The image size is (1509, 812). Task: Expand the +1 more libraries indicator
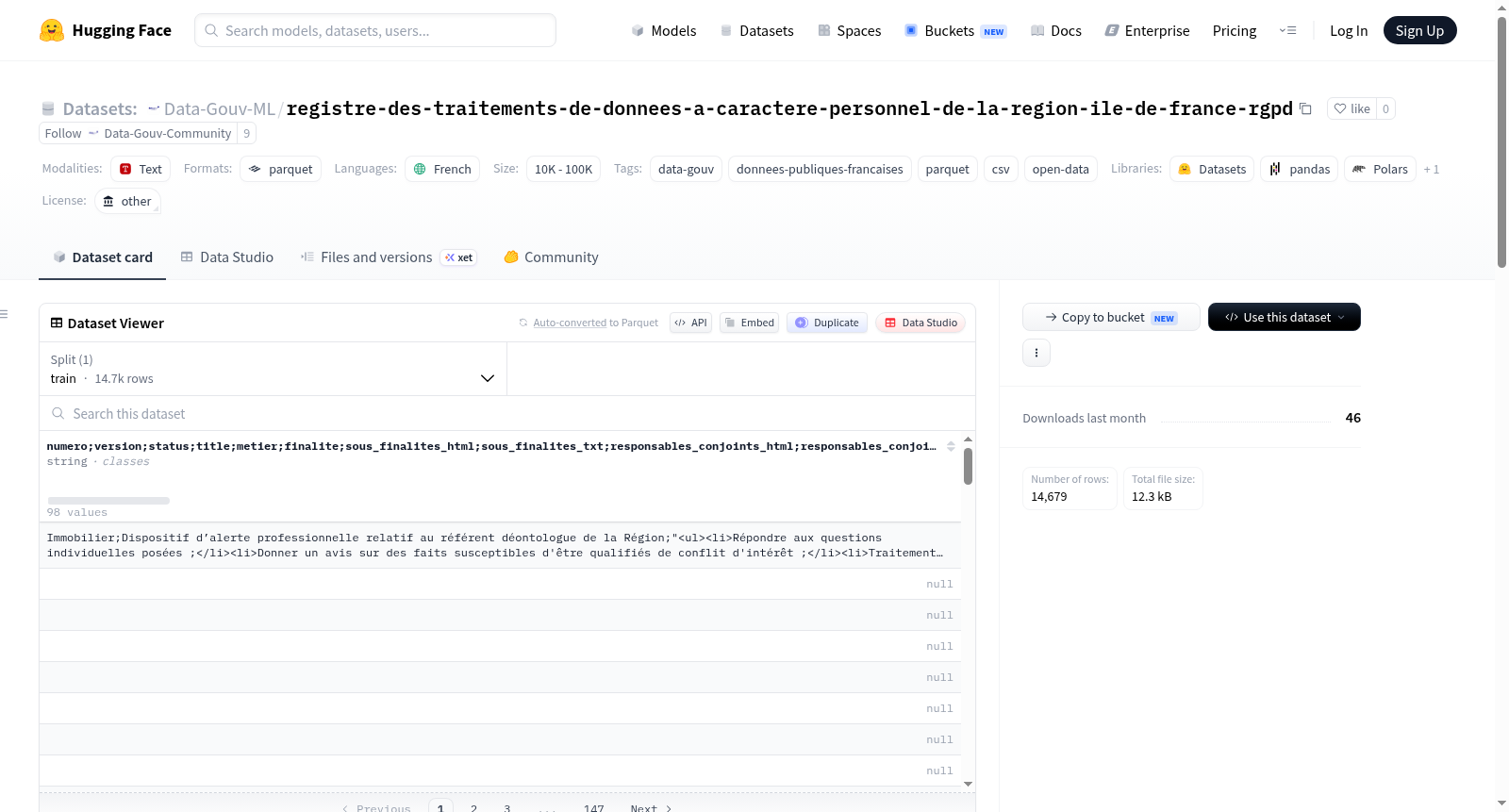[x=1432, y=170]
